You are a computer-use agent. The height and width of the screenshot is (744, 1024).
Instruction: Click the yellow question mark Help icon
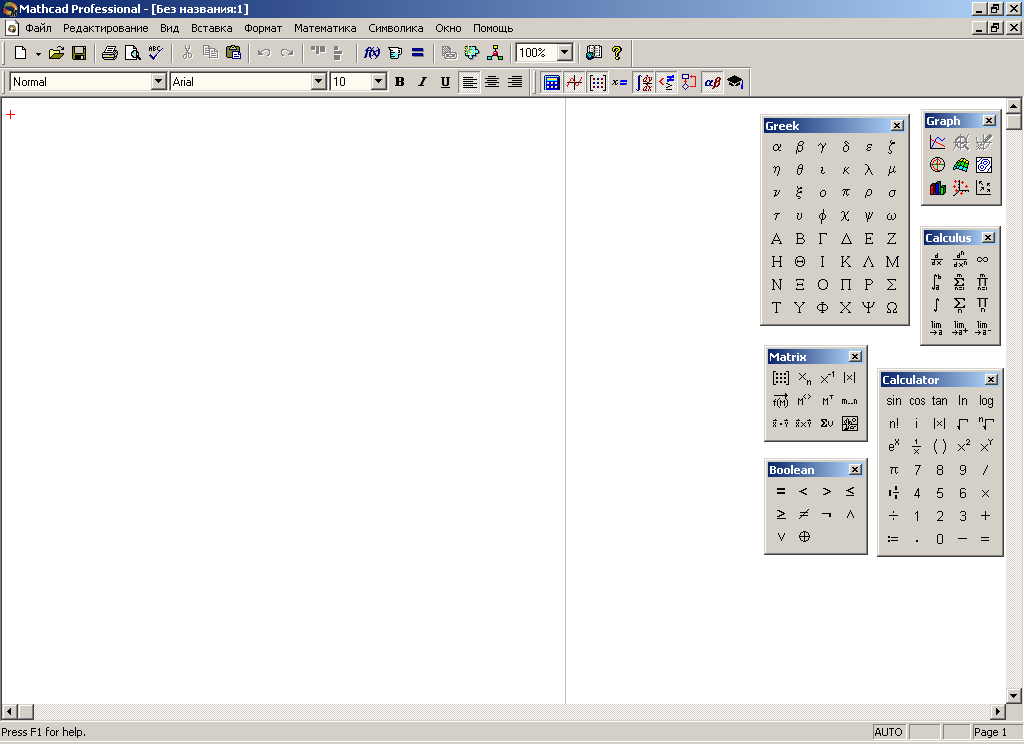616,53
